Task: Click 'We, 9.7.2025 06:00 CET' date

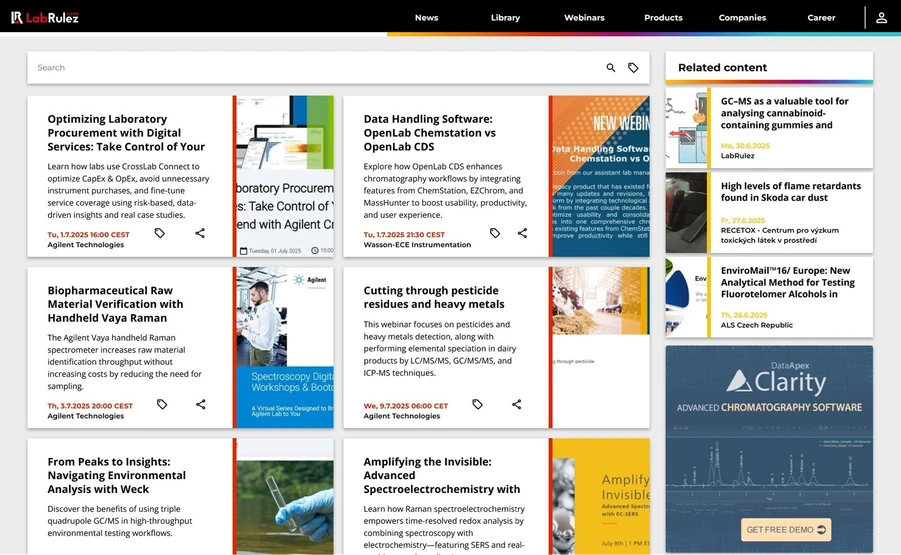Action: pos(406,406)
